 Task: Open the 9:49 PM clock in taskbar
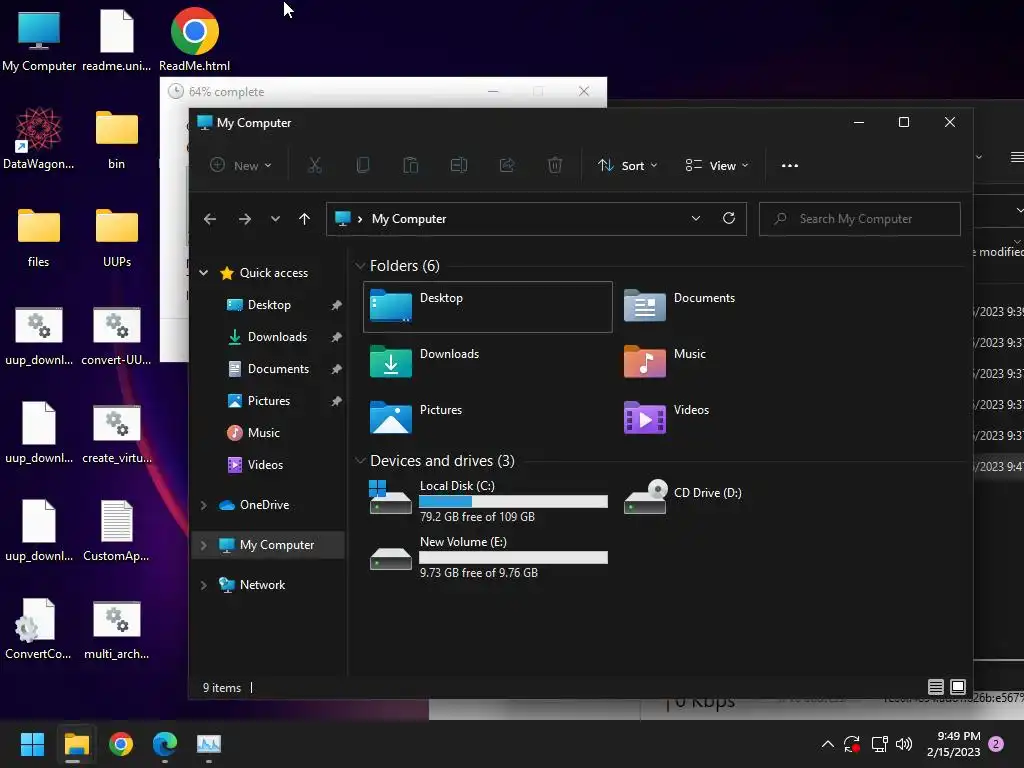pyautogui.click(x=953, y=744)
